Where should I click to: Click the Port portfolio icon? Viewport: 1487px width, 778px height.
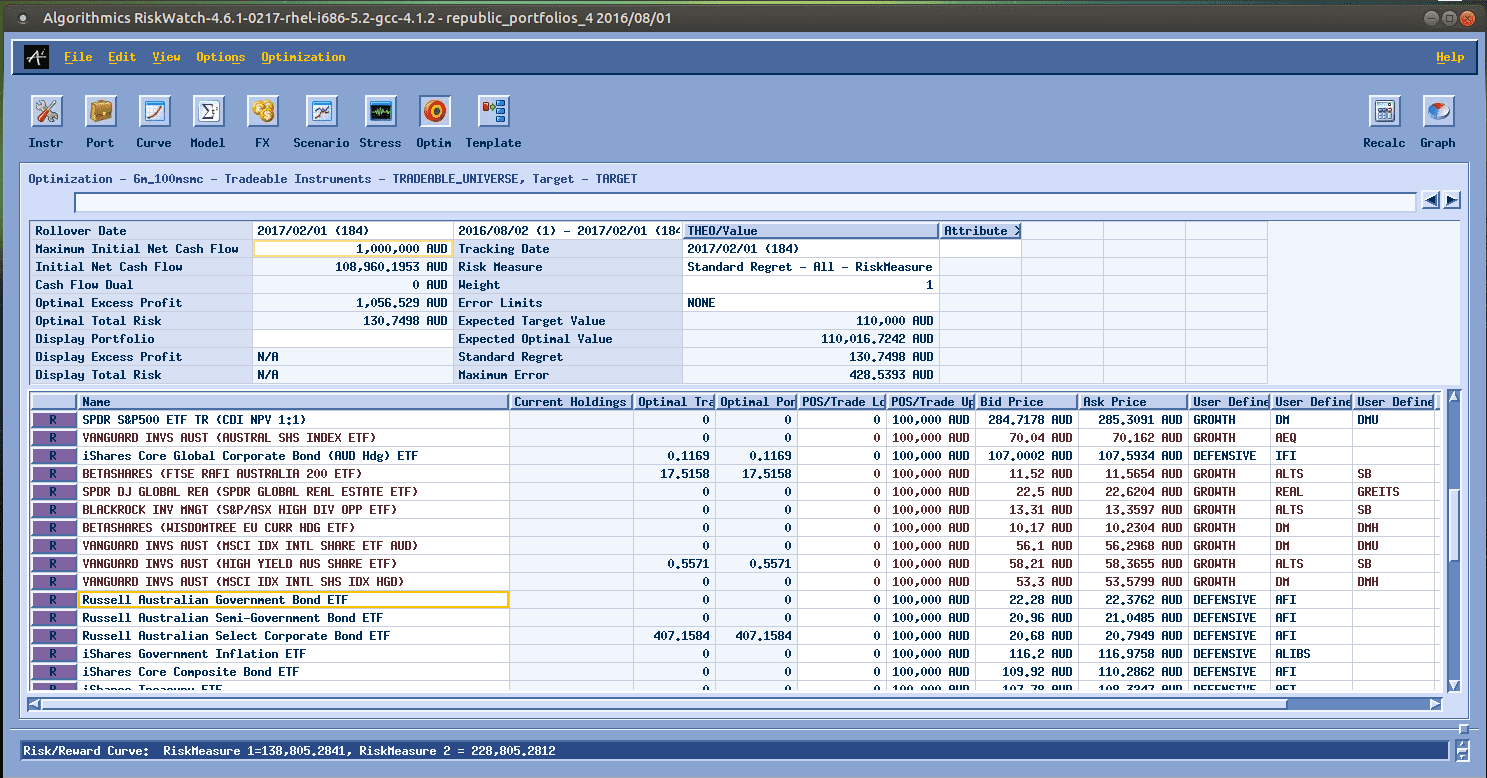(100, 112)
